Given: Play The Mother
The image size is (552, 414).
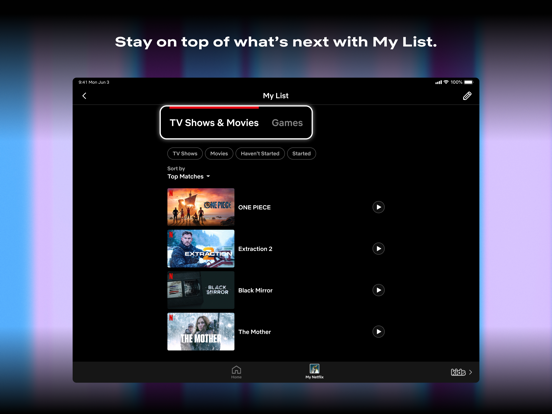Looking at the screenshot, I should coord(378,332).
